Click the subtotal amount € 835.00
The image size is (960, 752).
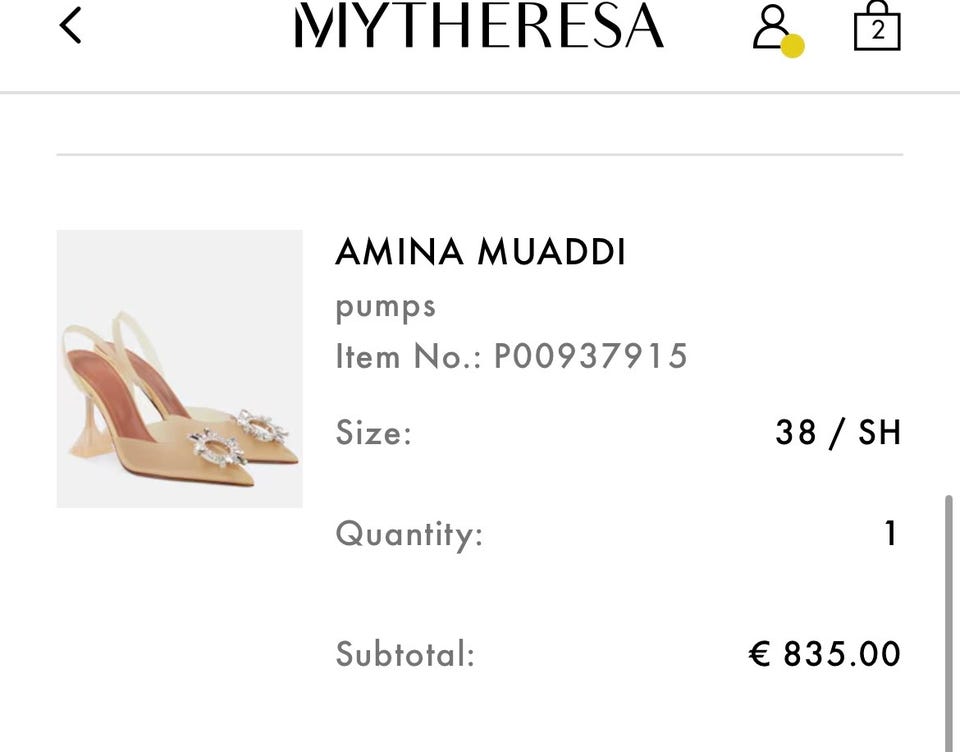[824, 654]
